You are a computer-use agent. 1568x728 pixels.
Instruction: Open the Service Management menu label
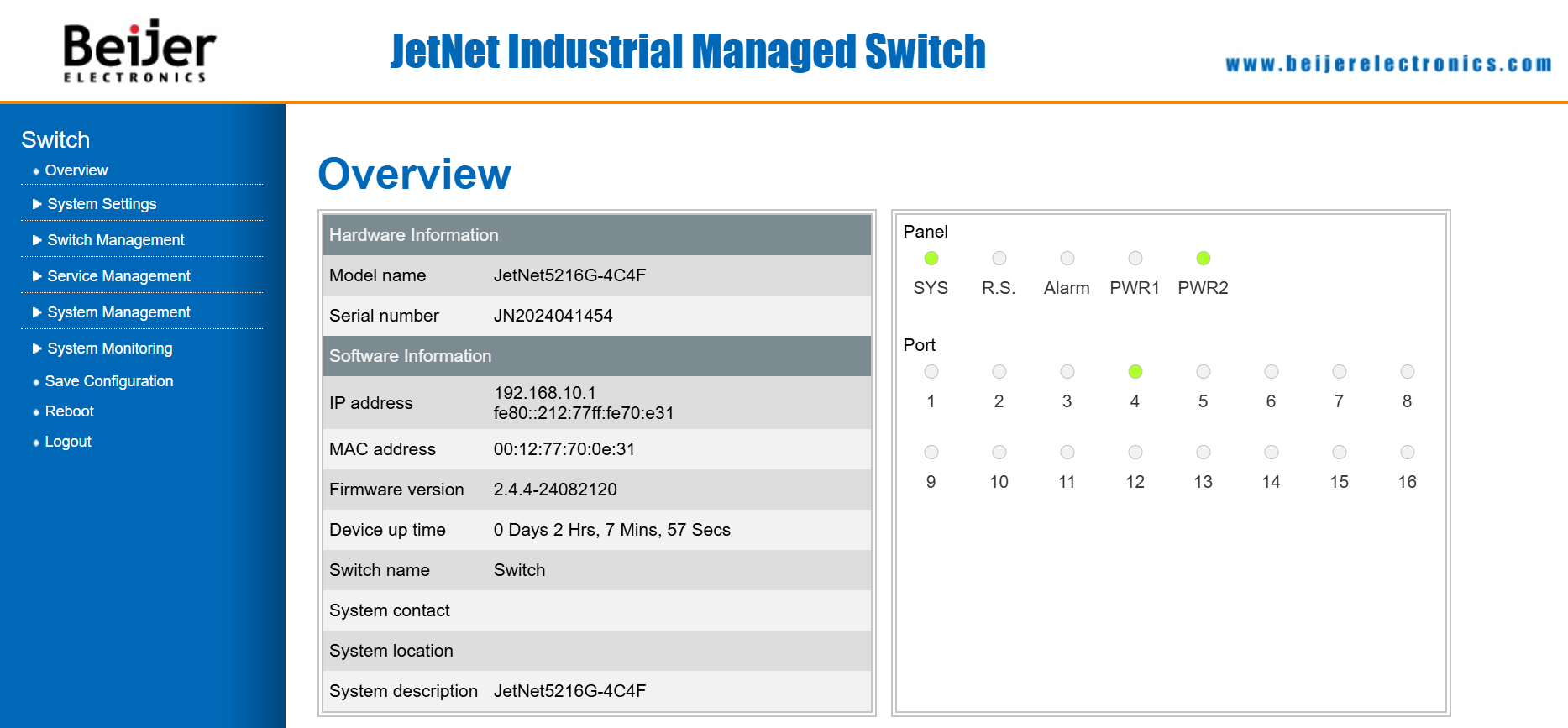click(118, 276)
